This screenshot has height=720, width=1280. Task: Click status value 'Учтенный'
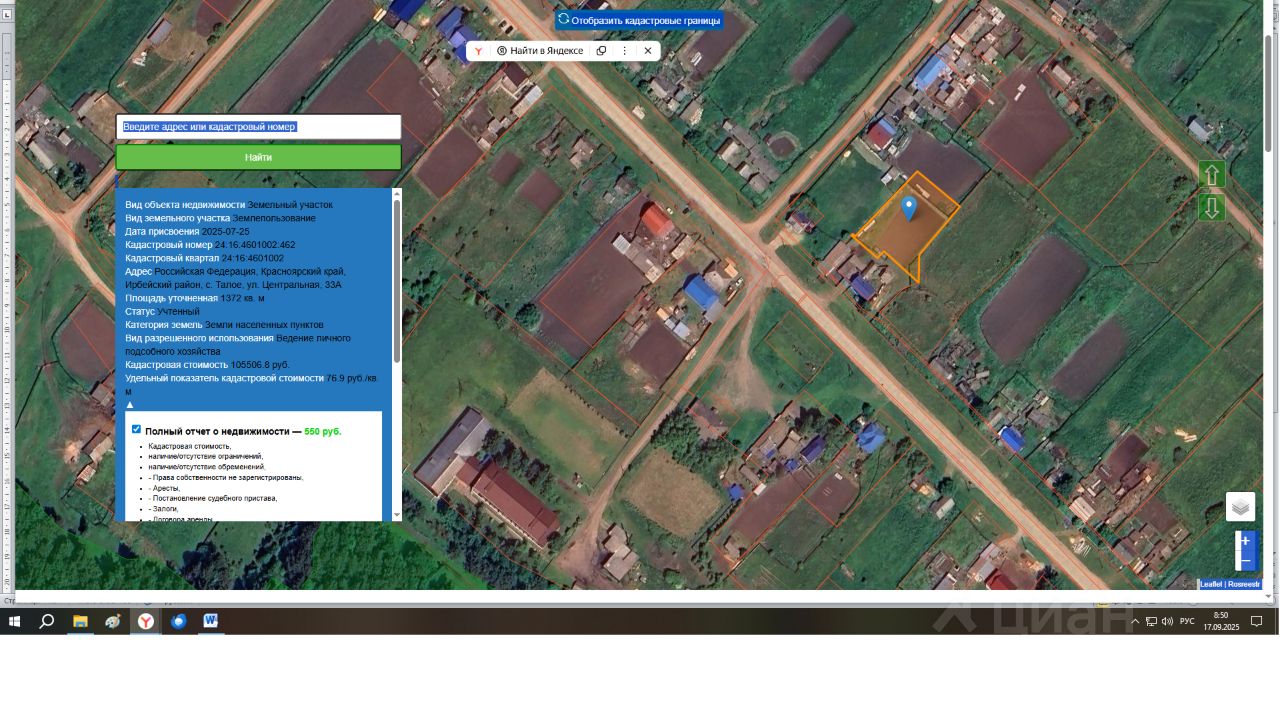click(178, 312)
